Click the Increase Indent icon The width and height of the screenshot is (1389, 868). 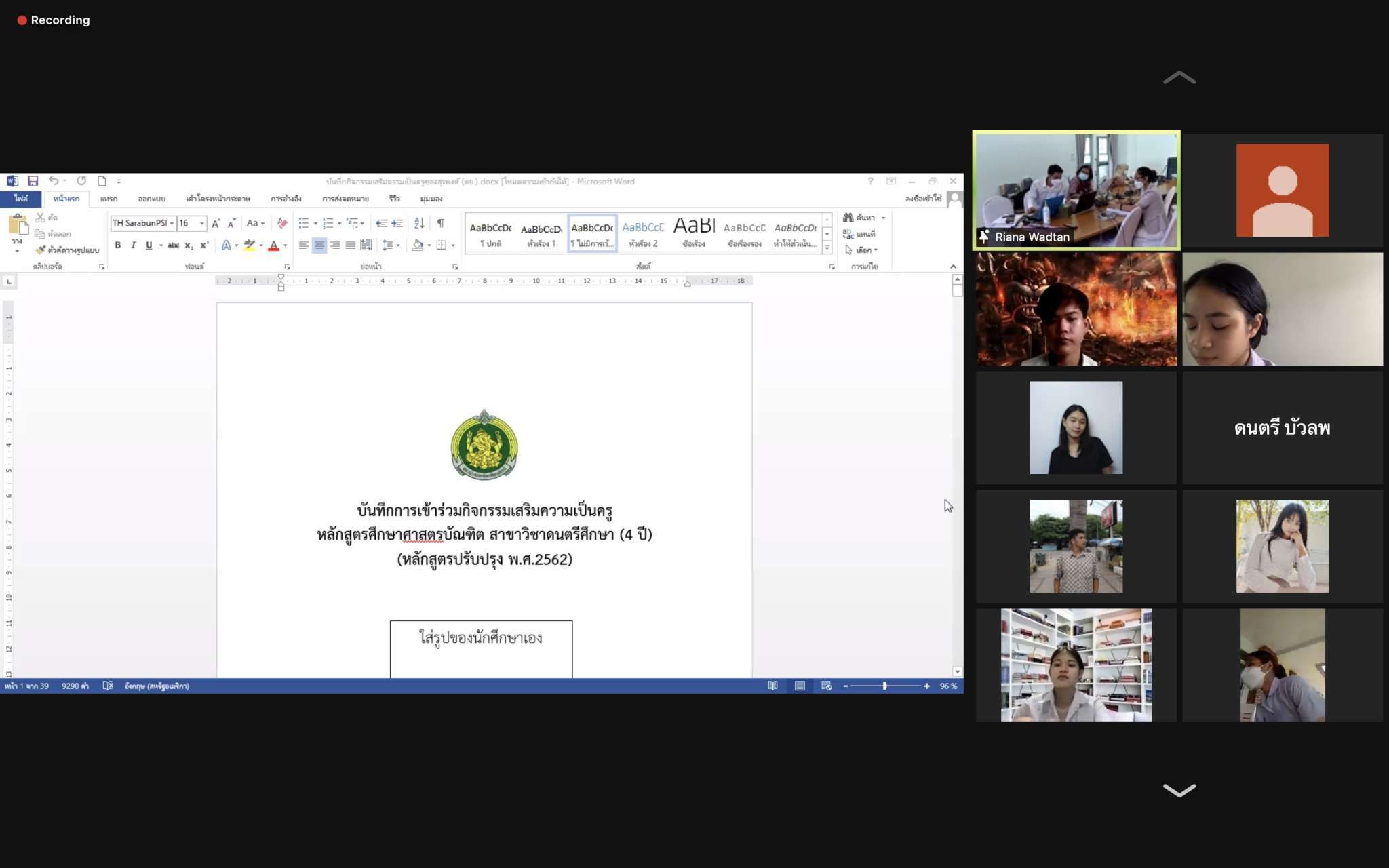397,223
